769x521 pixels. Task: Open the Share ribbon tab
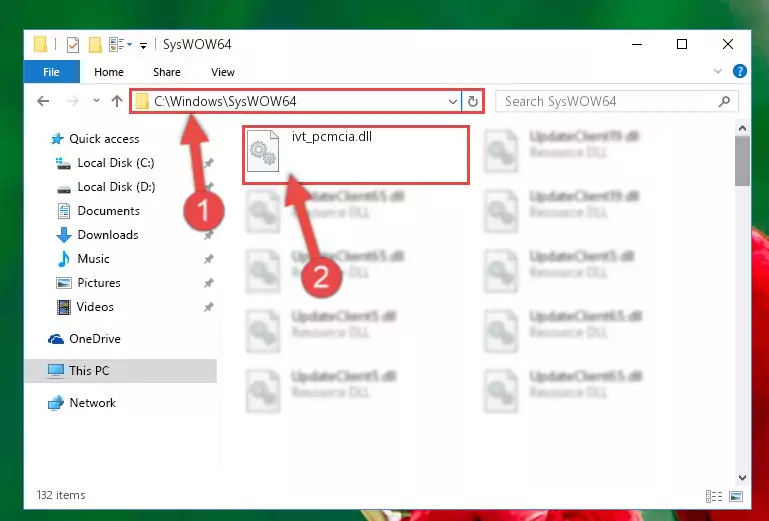click(x=167, y=72)
